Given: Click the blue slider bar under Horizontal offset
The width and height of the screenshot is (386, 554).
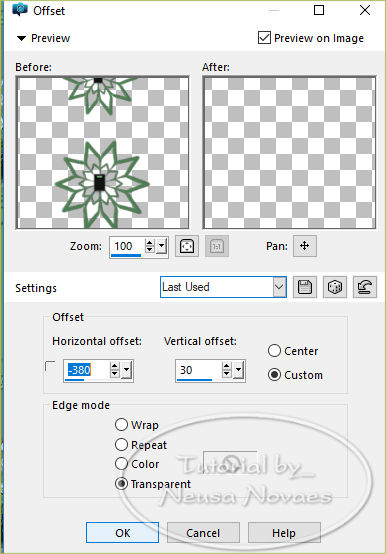Looking at the screenshot, I should click(75, 380).
